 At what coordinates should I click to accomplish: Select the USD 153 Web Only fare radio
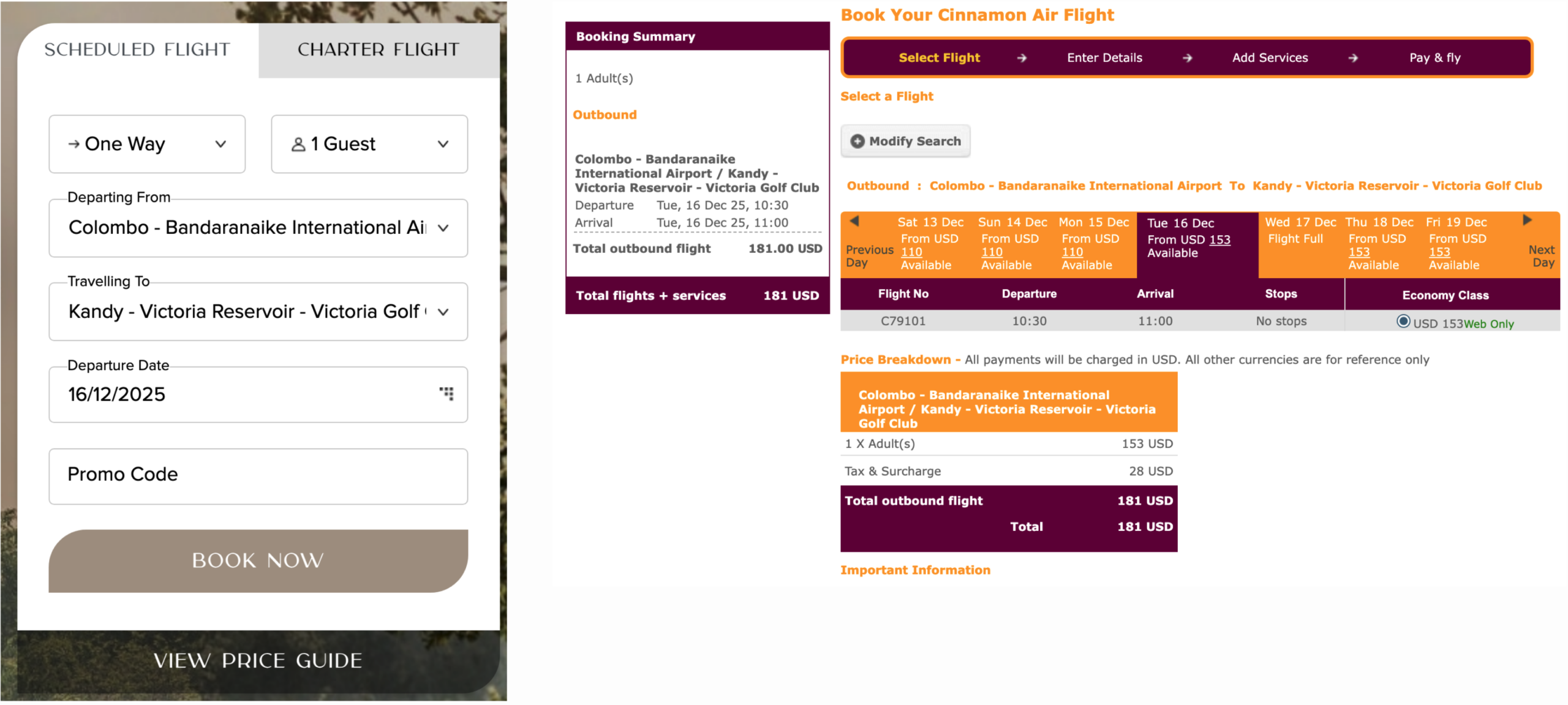tap(1403, 322)
